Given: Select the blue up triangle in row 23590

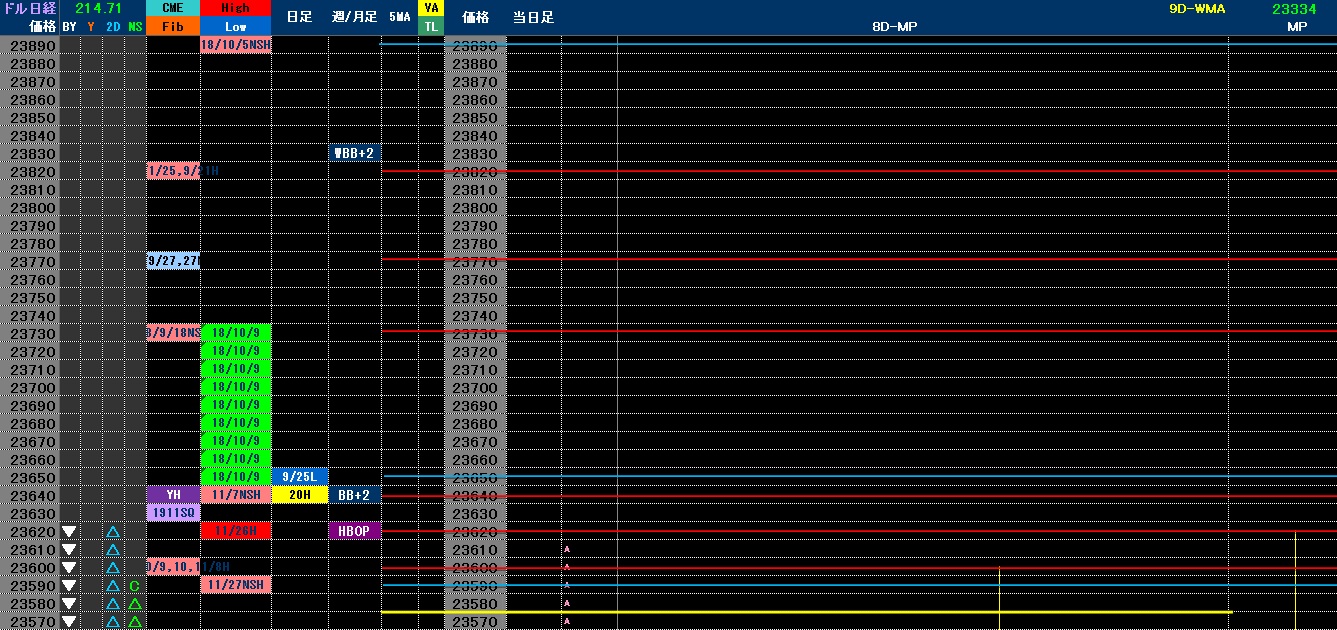Looking at the screenshot, I should [113, 586].
